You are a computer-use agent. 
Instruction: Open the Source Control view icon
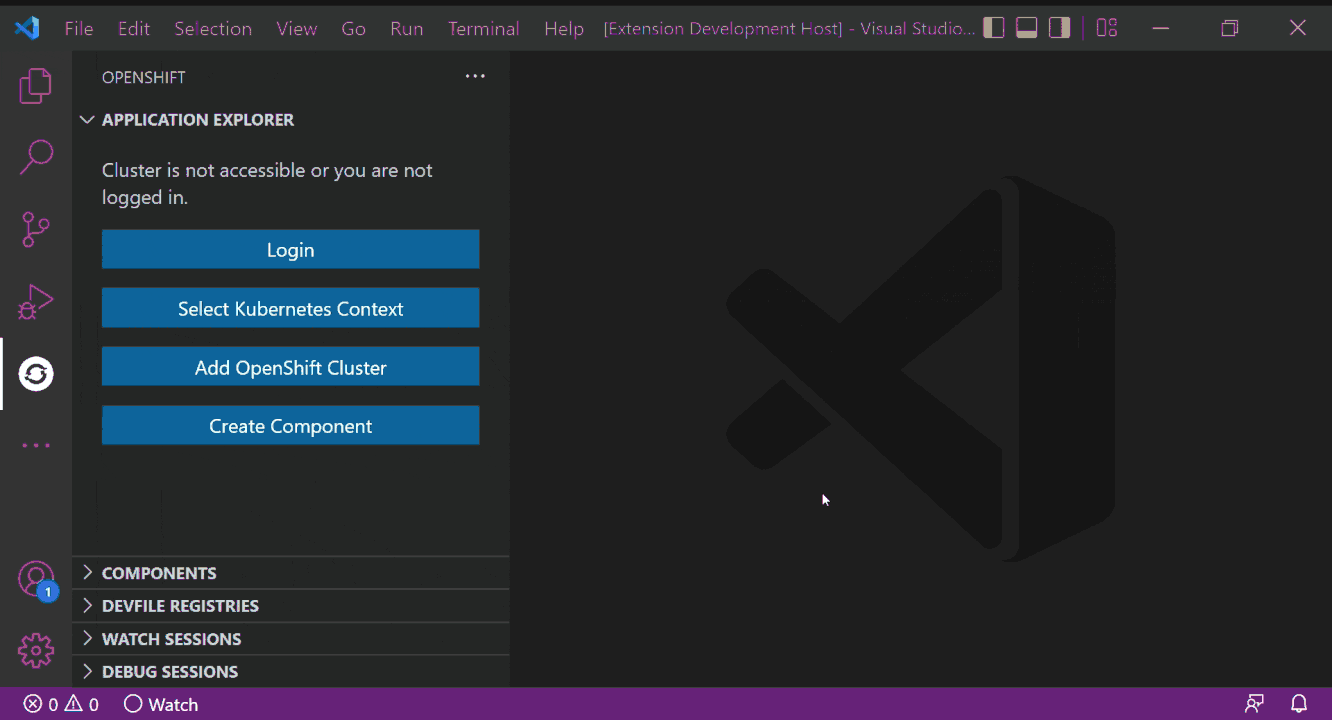coord(36,230)
